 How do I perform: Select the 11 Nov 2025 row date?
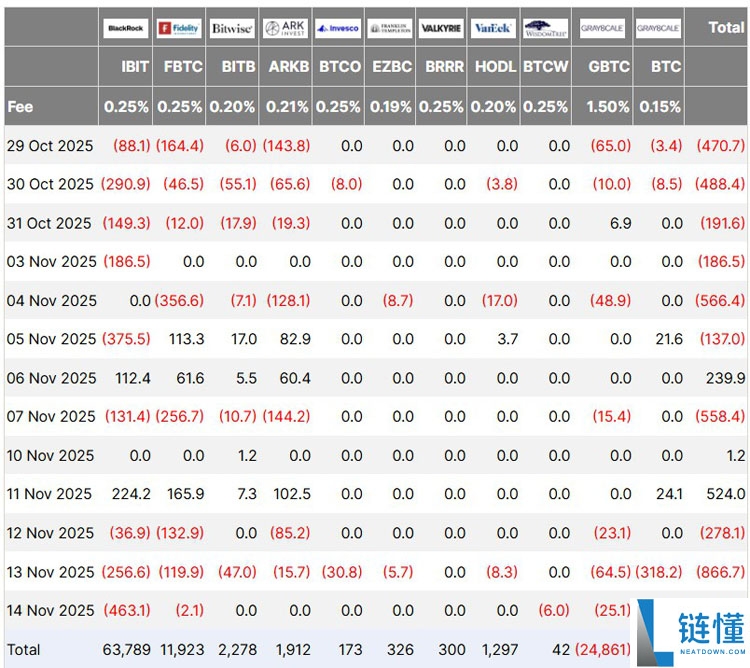(x=49, y=493)
